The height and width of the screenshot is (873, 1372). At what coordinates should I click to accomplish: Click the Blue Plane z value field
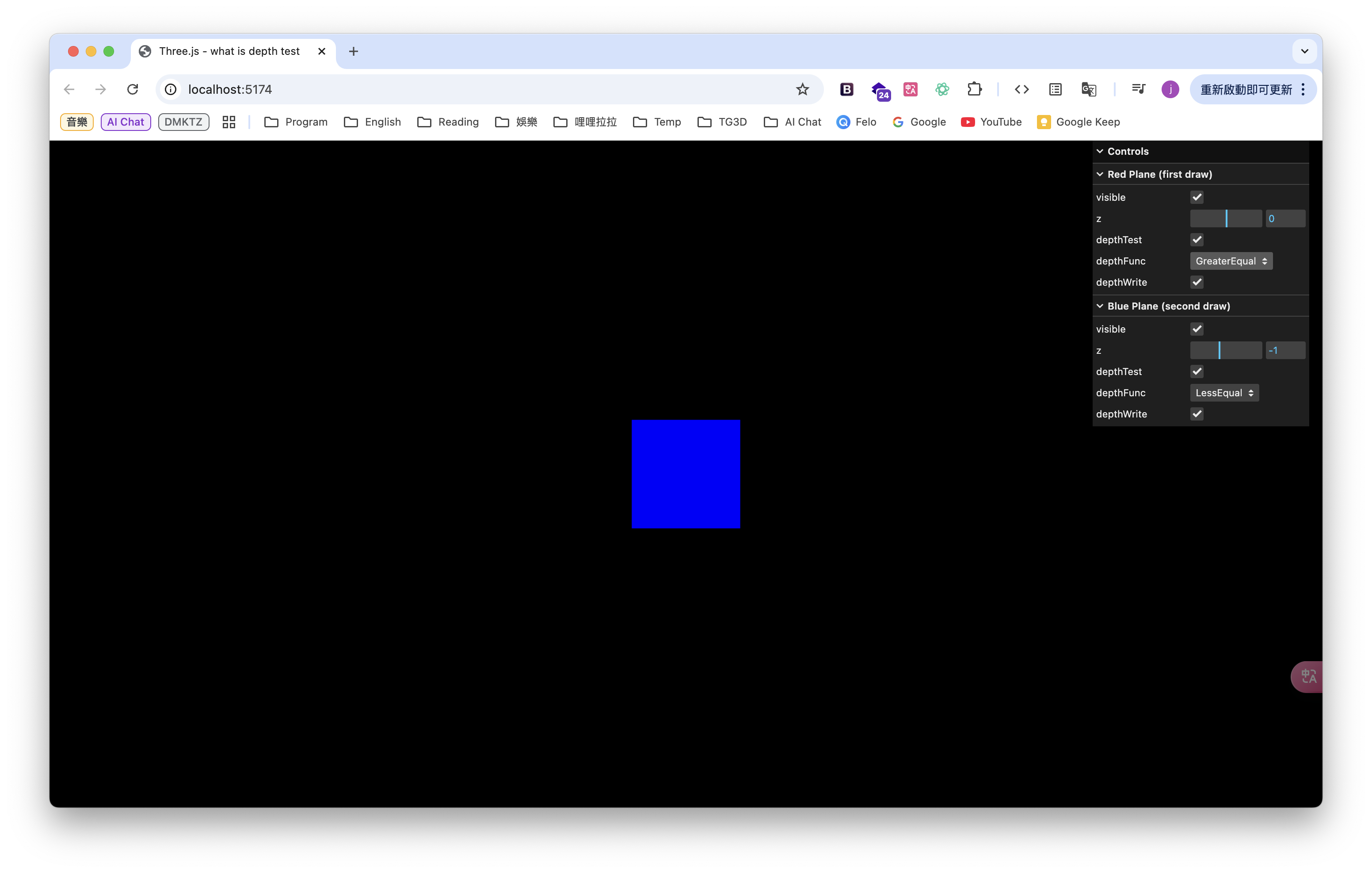pyautogui.click(x=1285, y=350)
